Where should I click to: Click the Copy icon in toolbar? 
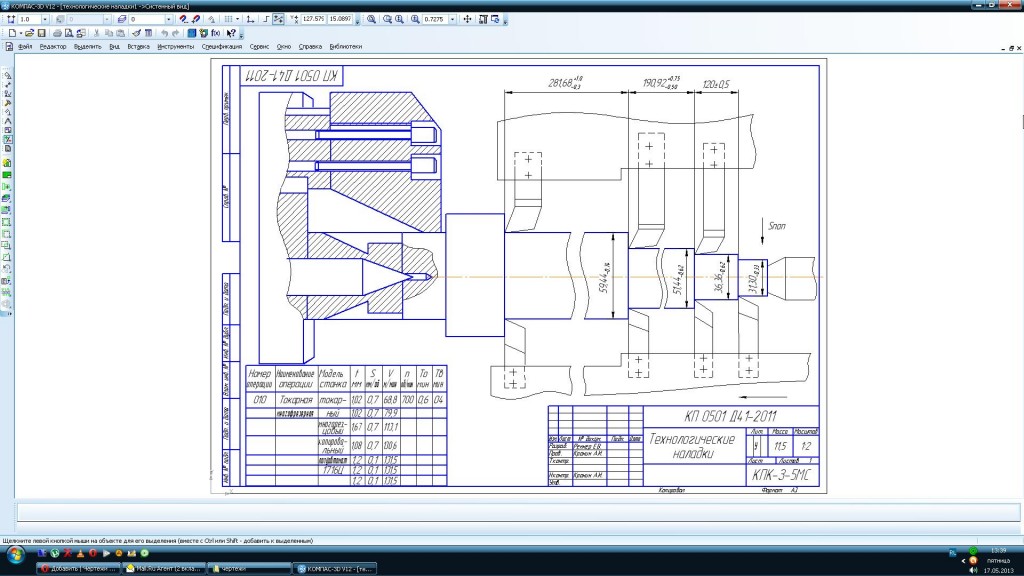pyautogui.click(x=108, y=33)
